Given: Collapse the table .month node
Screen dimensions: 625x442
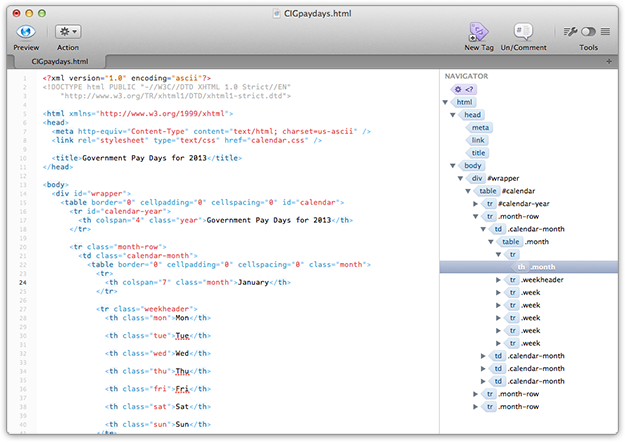Looking at the screenshot, I should point(491,242).
